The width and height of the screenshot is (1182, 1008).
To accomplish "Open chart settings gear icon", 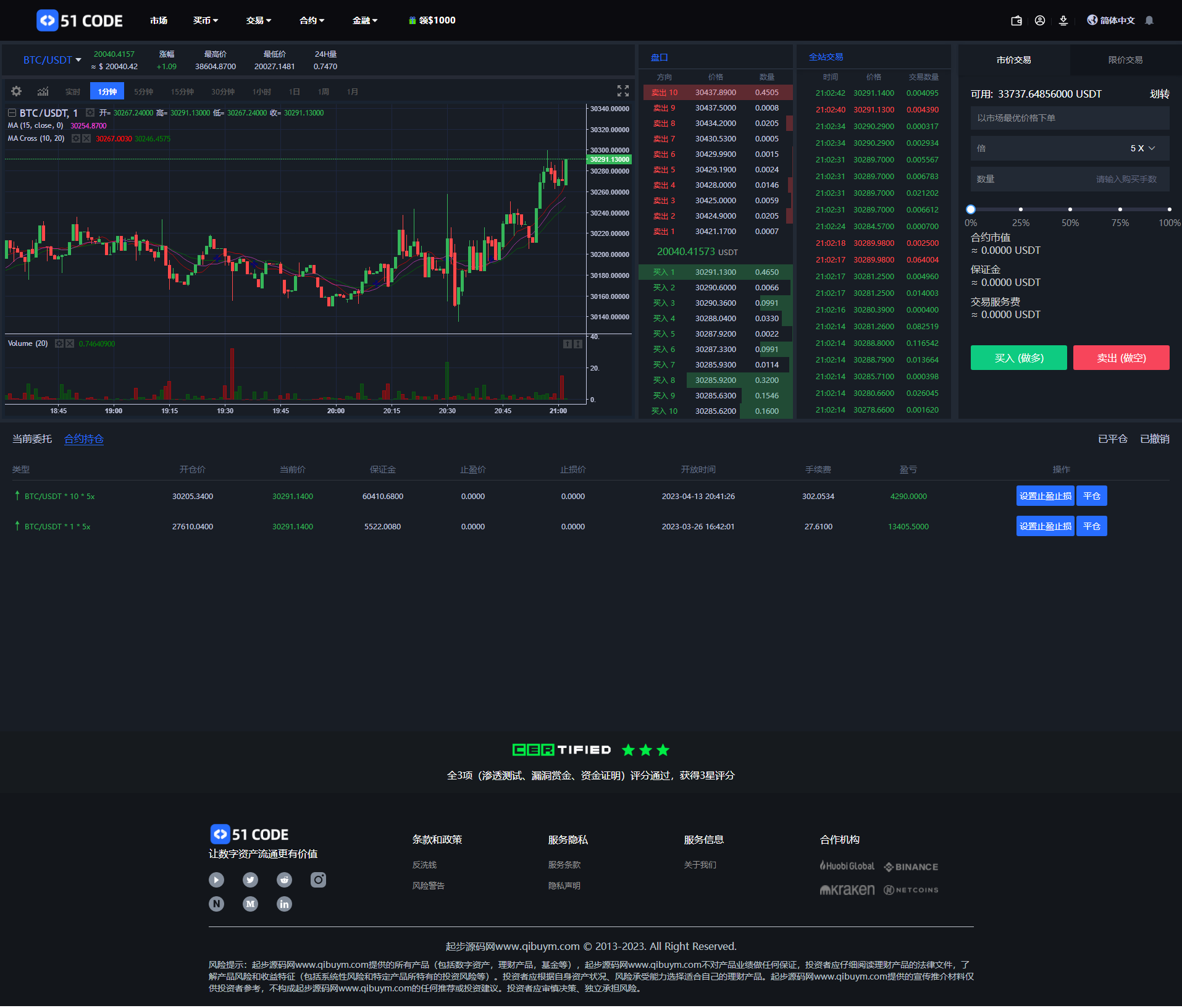I will click(17, 91).
